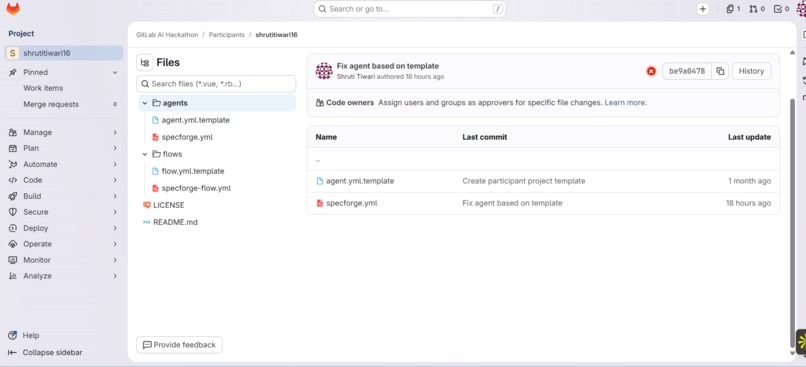Image resolution: width=806 pixels, height=367 pixels.
Task: Expand the Code menu arrow
Action: [x=115, y=180]
